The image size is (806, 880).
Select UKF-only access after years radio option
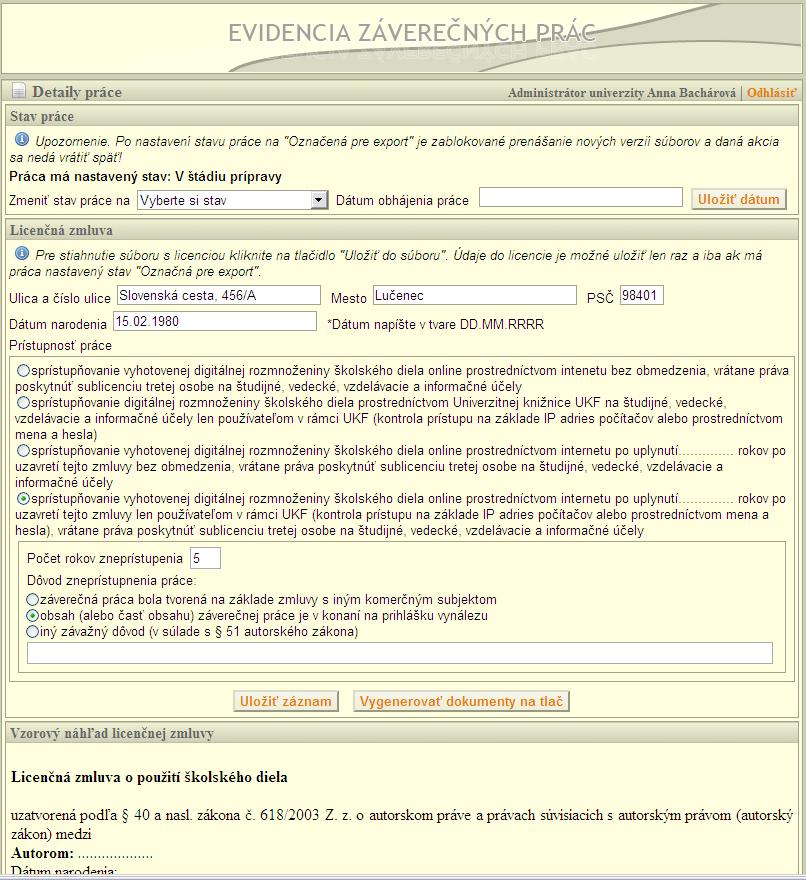pos(23,498)
